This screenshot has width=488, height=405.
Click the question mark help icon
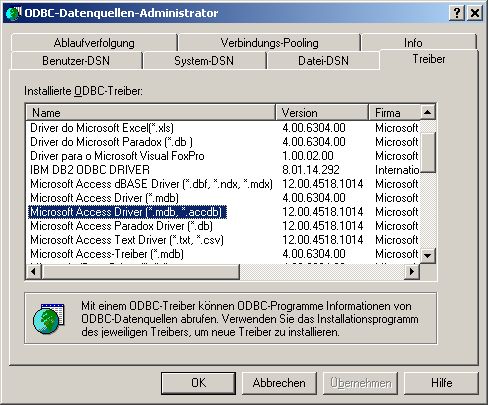click(x=457, y=13)
